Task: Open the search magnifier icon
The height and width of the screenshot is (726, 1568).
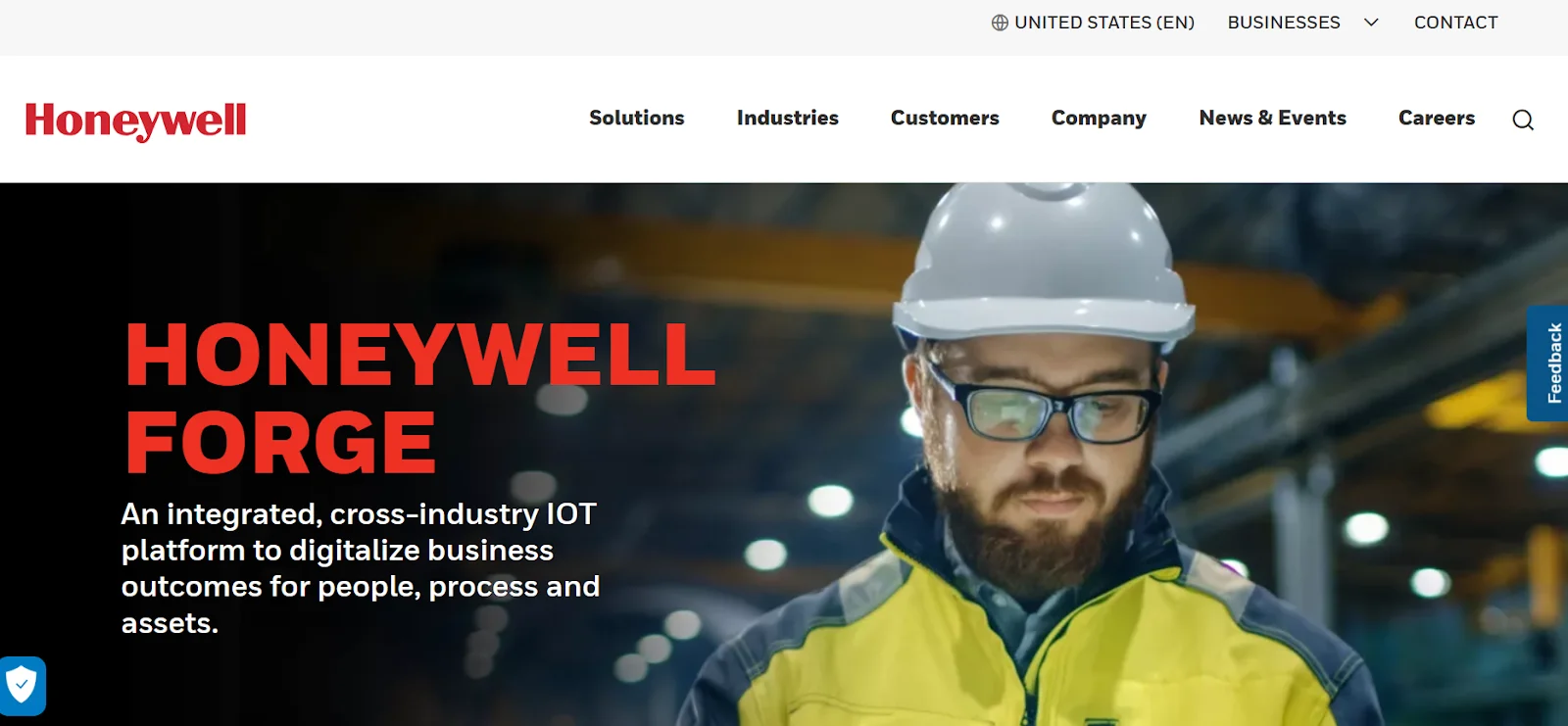Action: coord(1523,120)
